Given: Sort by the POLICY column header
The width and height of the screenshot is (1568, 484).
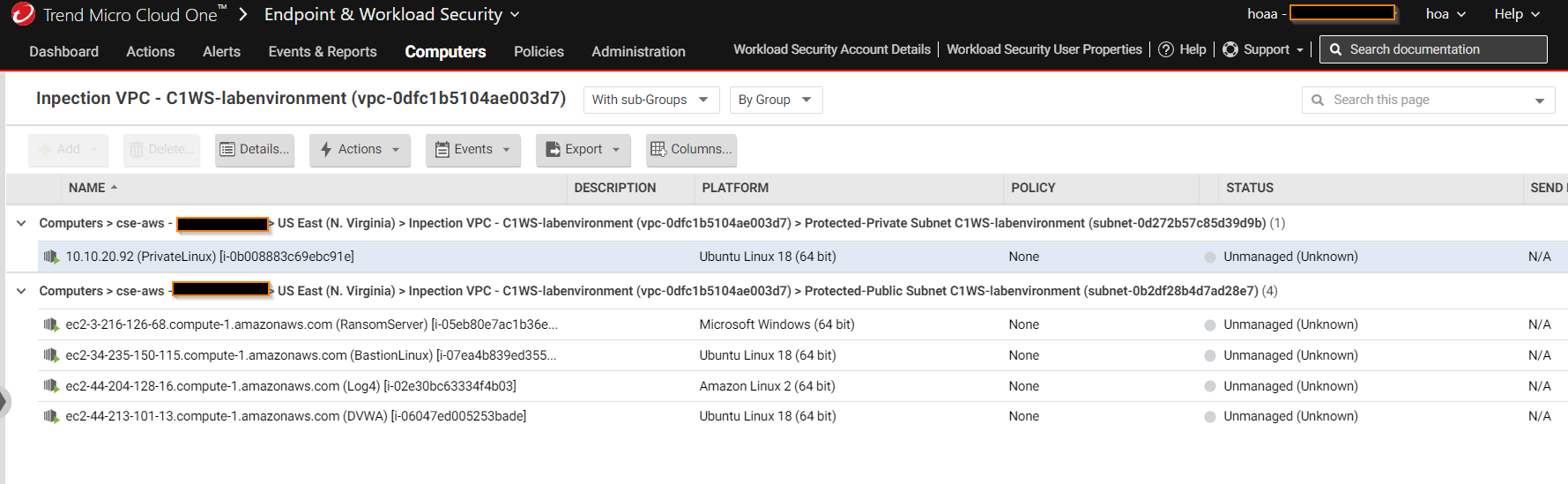Looking at the screenshot, I should click(x=1033, y=188).
